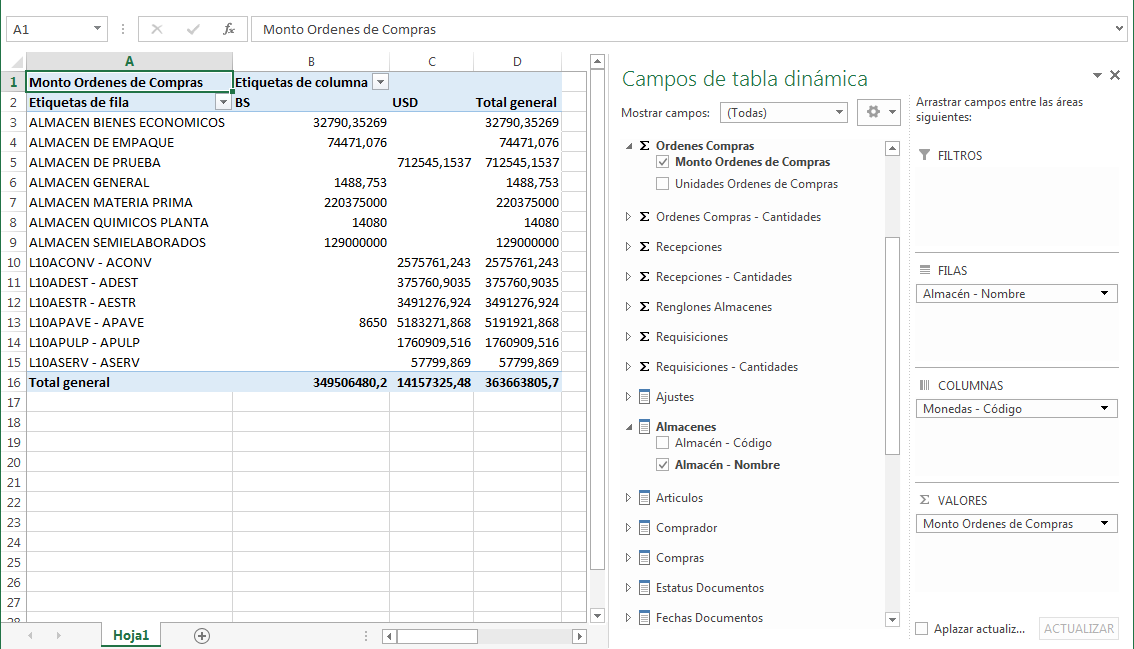1134x649 pixels.
Task: Switch to the Hoja1 sheet tab
Action: [x=130, y=635]
